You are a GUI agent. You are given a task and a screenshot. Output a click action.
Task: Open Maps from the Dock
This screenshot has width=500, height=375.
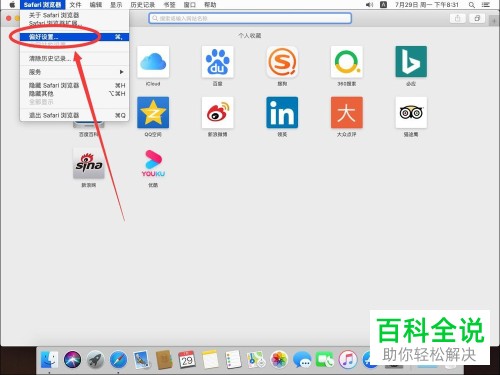(256, 360)
